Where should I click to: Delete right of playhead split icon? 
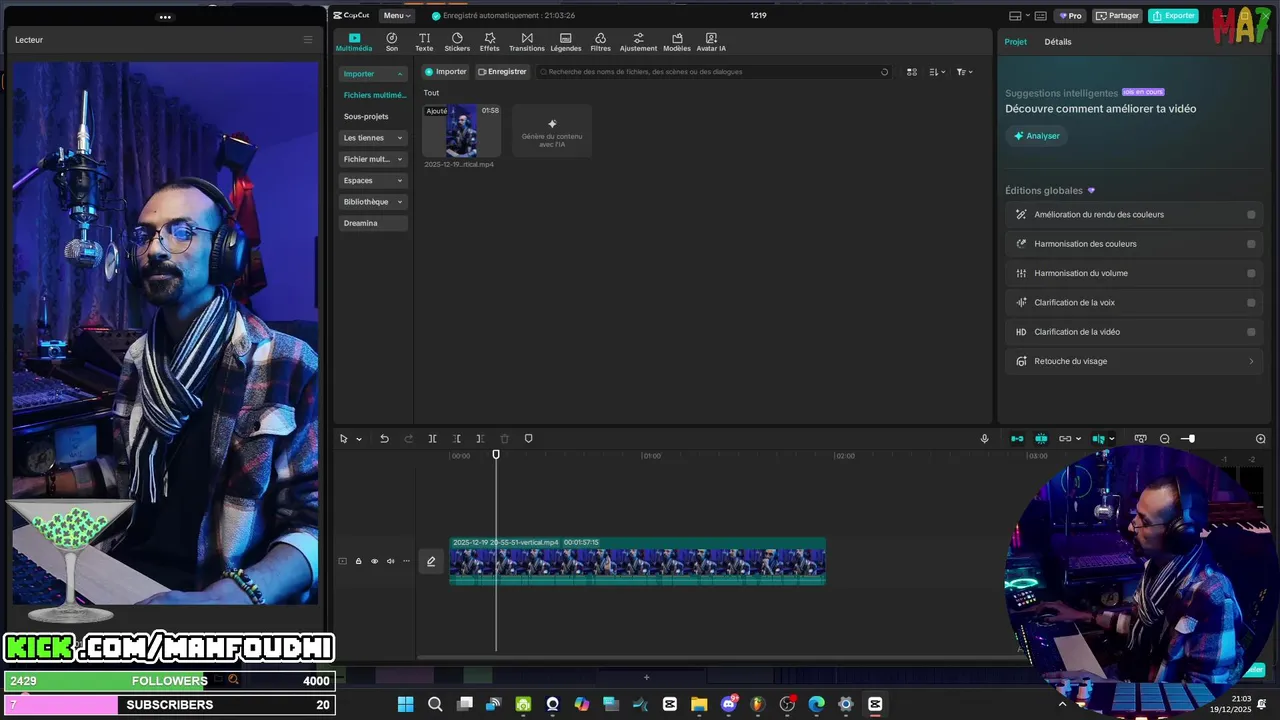tap(480, 439)
